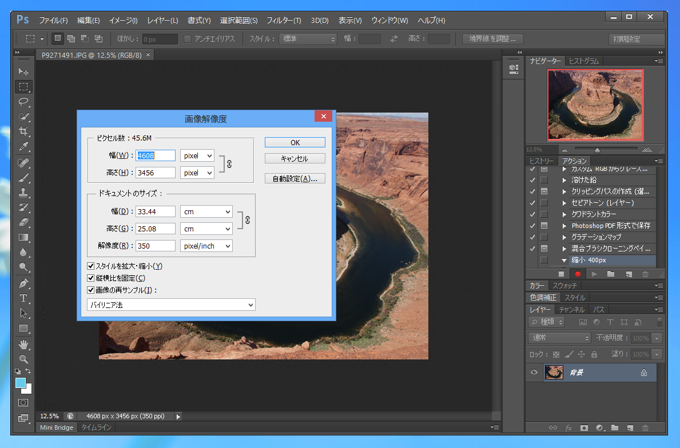Select the Horizontal Type tool

[x=23, y=298]
